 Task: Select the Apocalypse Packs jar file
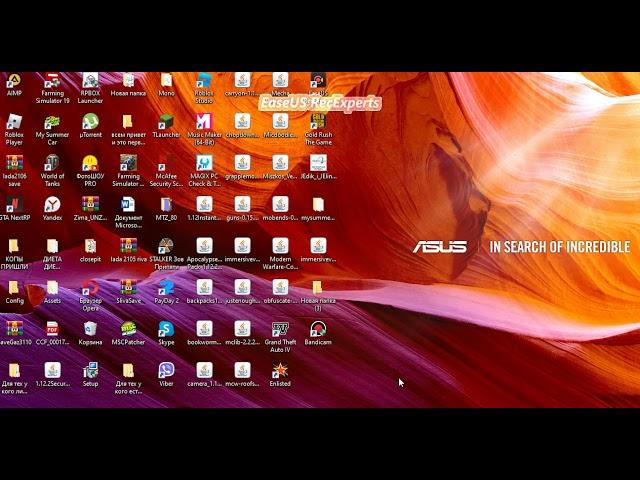pyautogui.click(x=204, y=254)
